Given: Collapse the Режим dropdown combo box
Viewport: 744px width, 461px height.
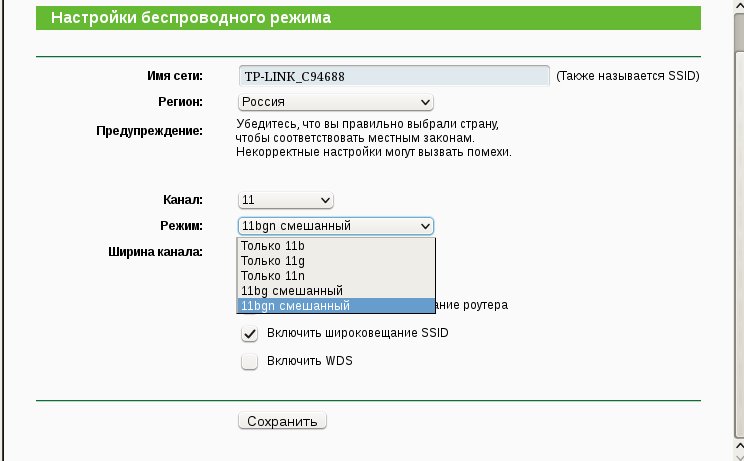Looking at the screenshot, I should 335,226.
